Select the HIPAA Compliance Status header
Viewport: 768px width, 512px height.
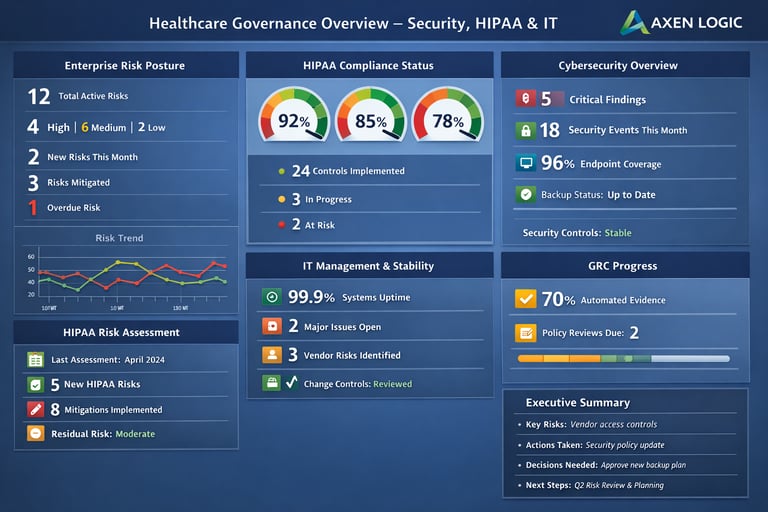pos(369,65)
